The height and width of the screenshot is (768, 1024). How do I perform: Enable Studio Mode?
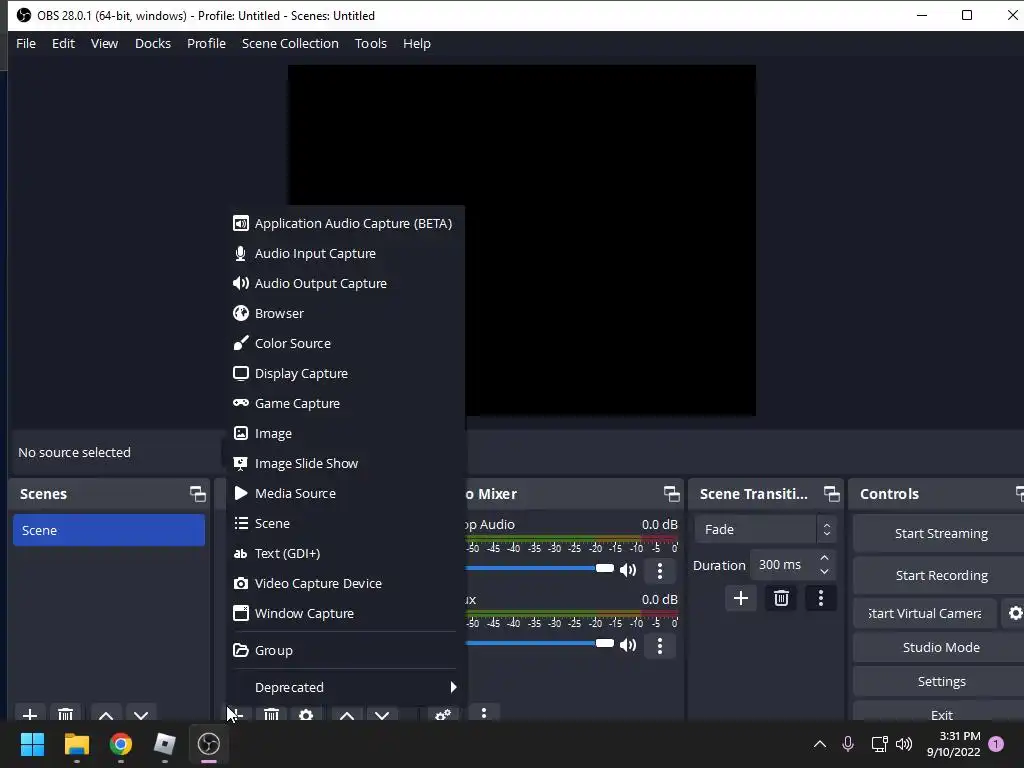point(940,647)
